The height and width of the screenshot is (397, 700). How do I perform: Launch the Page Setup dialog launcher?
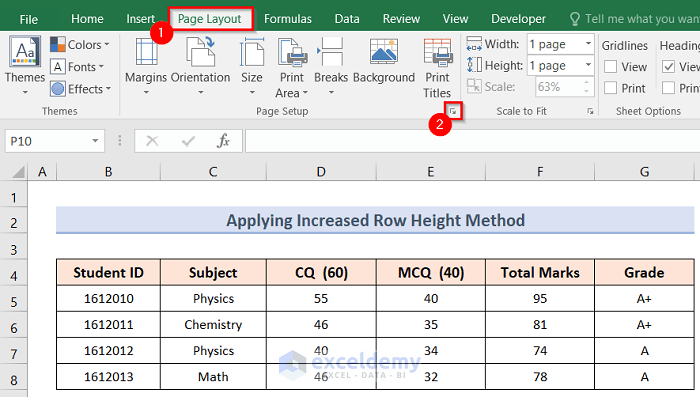(453, 111)
